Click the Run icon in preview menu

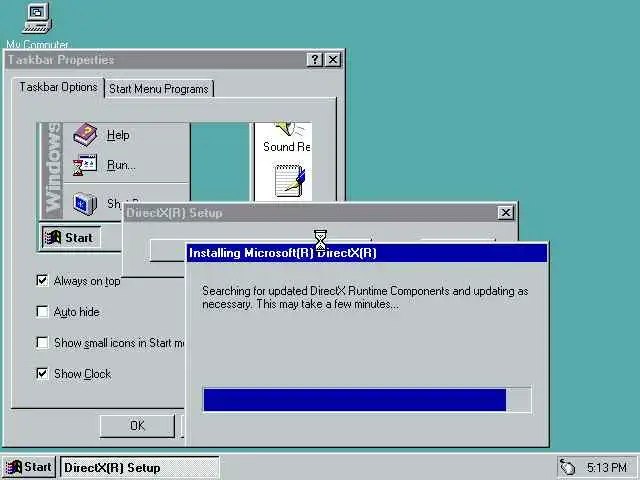pyautogui.click(x=85, y=165)
